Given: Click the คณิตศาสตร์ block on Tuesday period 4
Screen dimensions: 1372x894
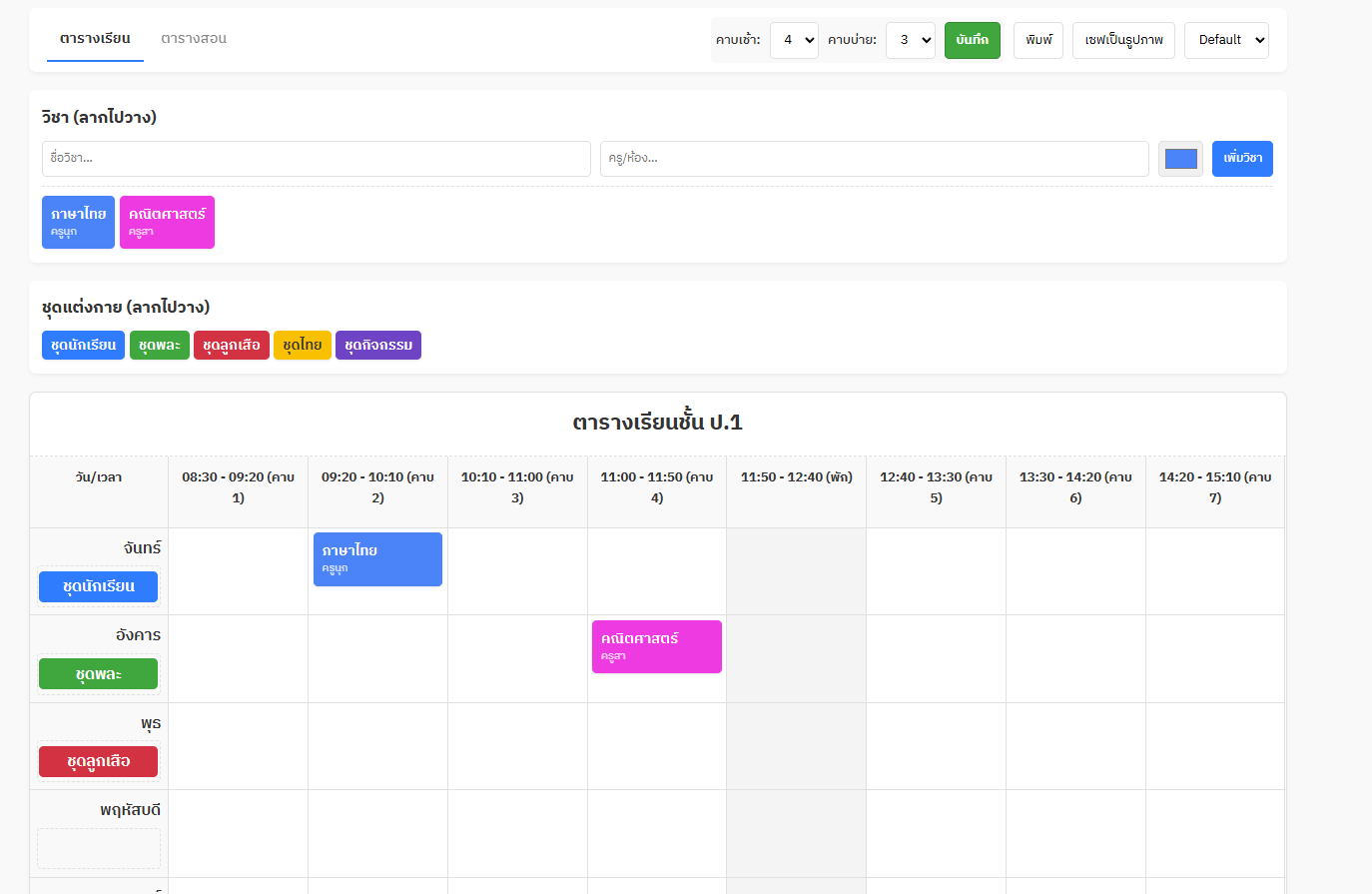Looking at the screenshot, I should 656,646.
